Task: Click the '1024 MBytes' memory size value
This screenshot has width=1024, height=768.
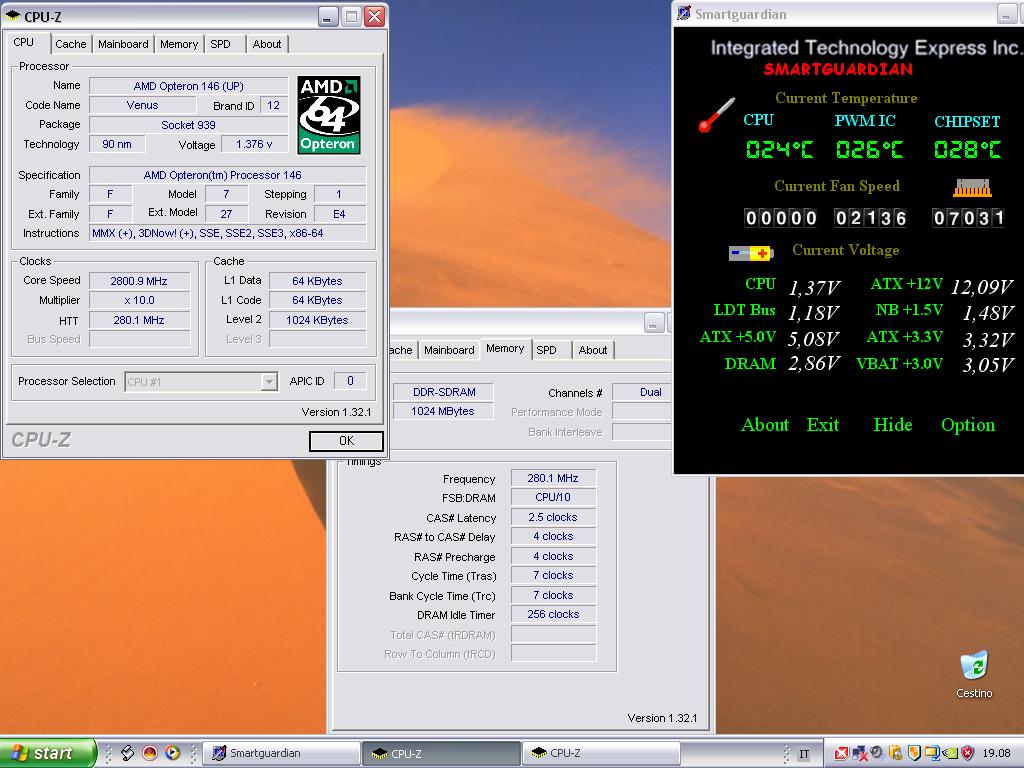Action: click(443, 411)
